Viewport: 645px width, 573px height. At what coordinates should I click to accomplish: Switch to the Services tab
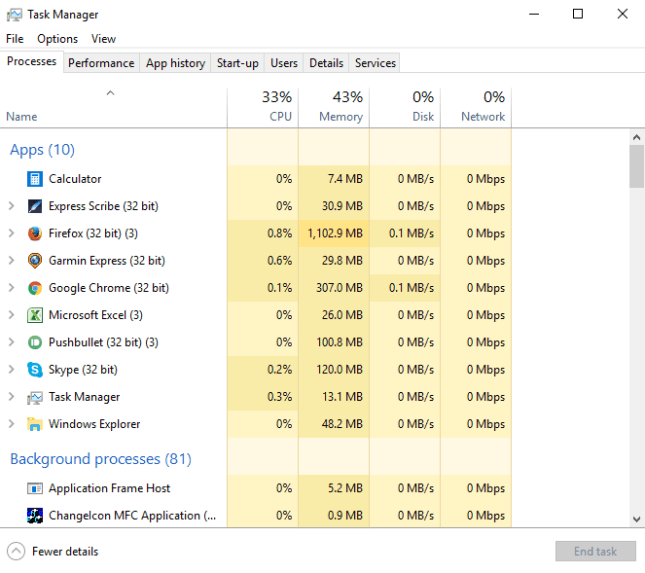point(375,63)
